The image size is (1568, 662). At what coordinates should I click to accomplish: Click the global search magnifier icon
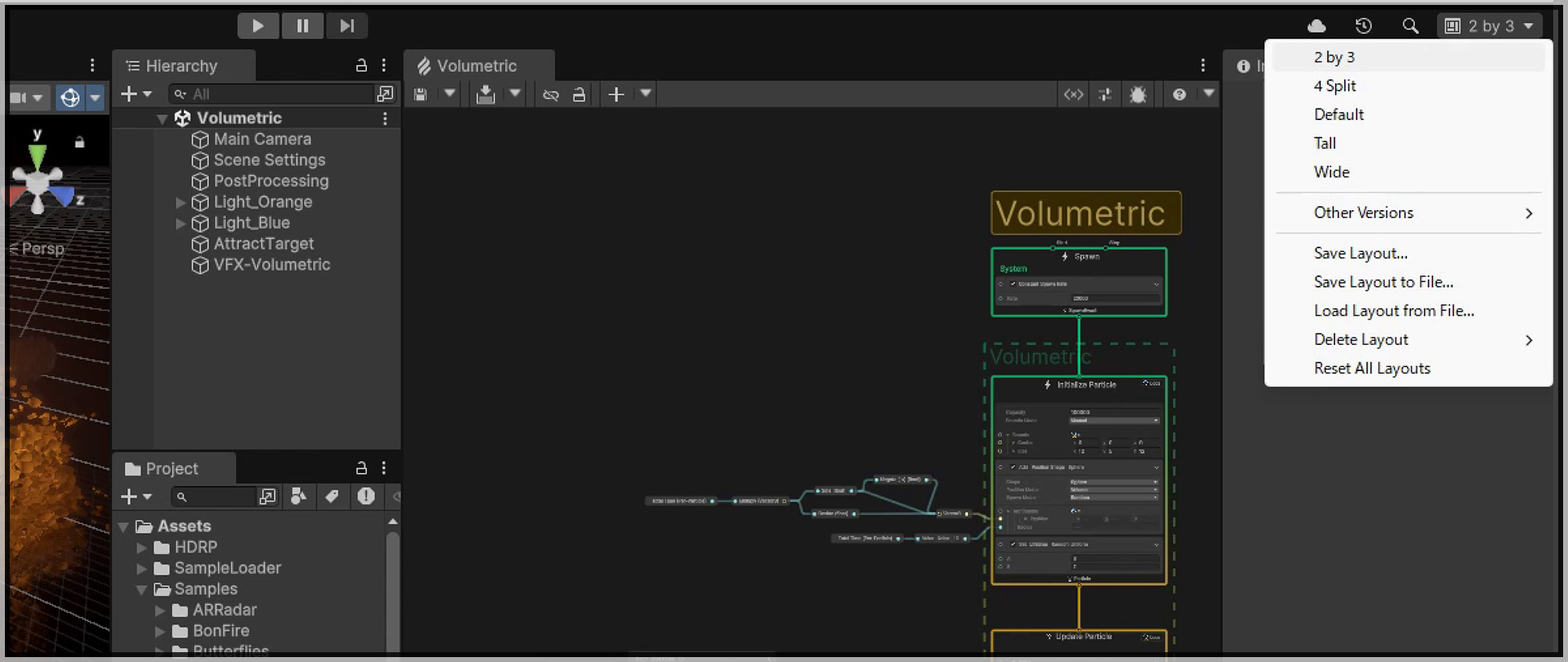1410,26
